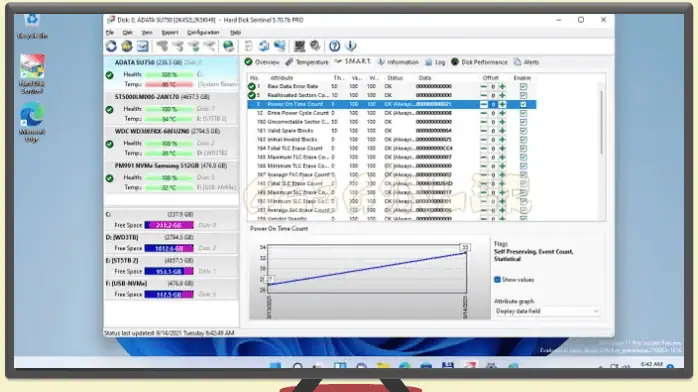Screen dimensions: 698x392
Task: Open the File menu
Action: click(110, 32)
